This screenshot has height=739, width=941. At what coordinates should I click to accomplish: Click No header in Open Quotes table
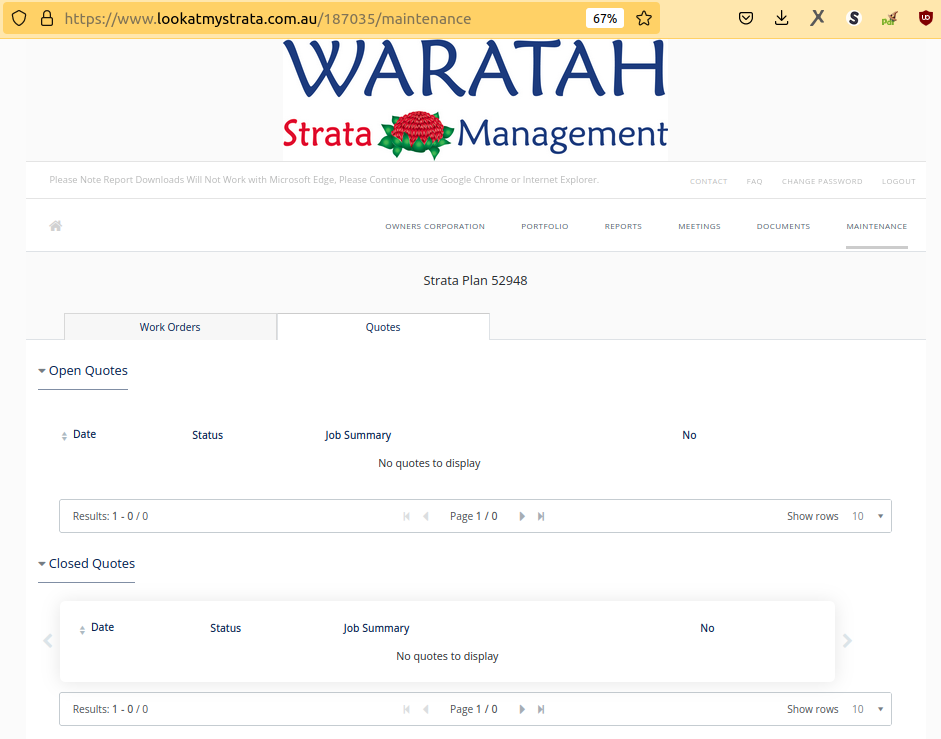(x=689, y=435)
